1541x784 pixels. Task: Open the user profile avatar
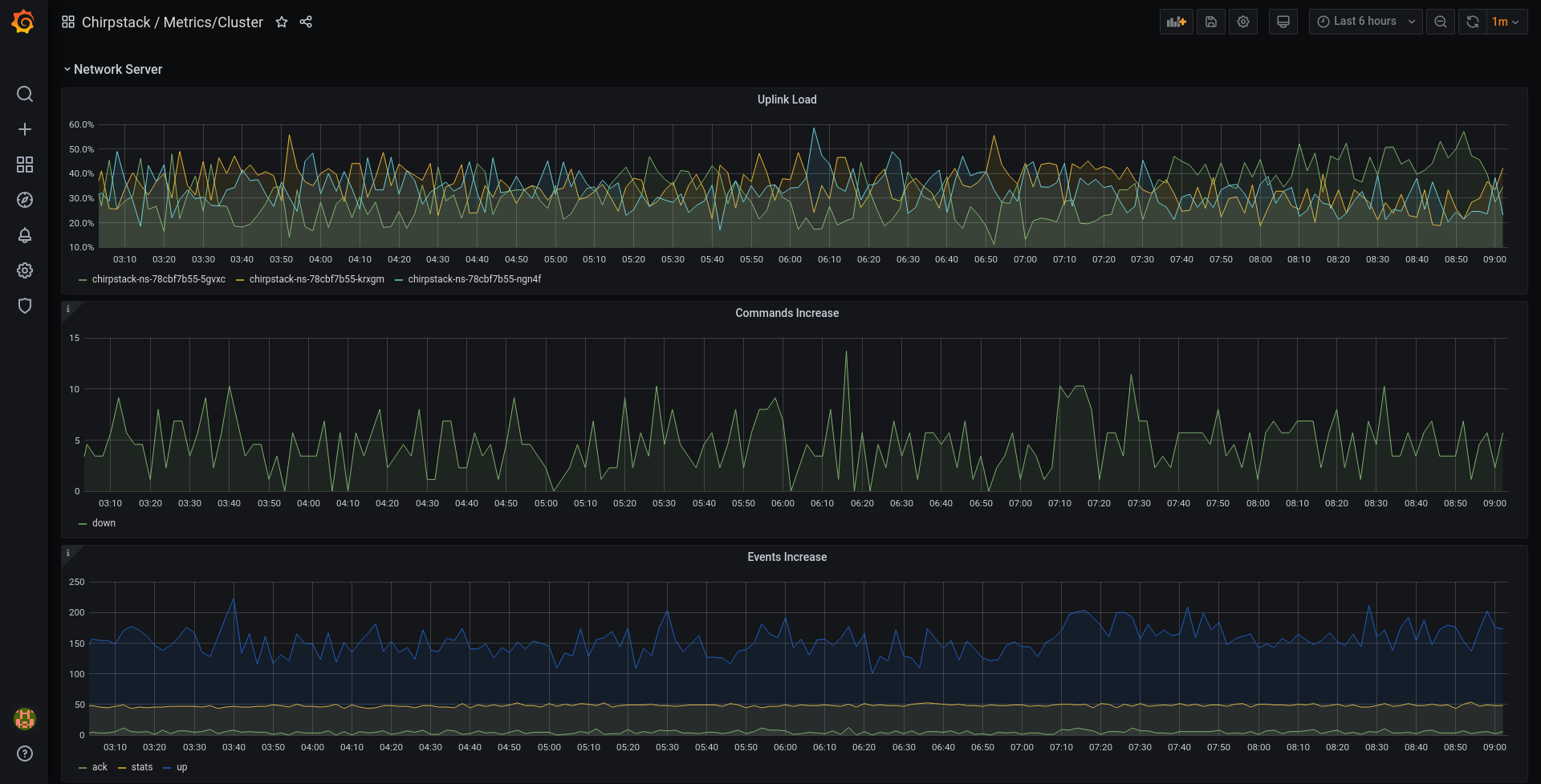(x=25, y=718)
